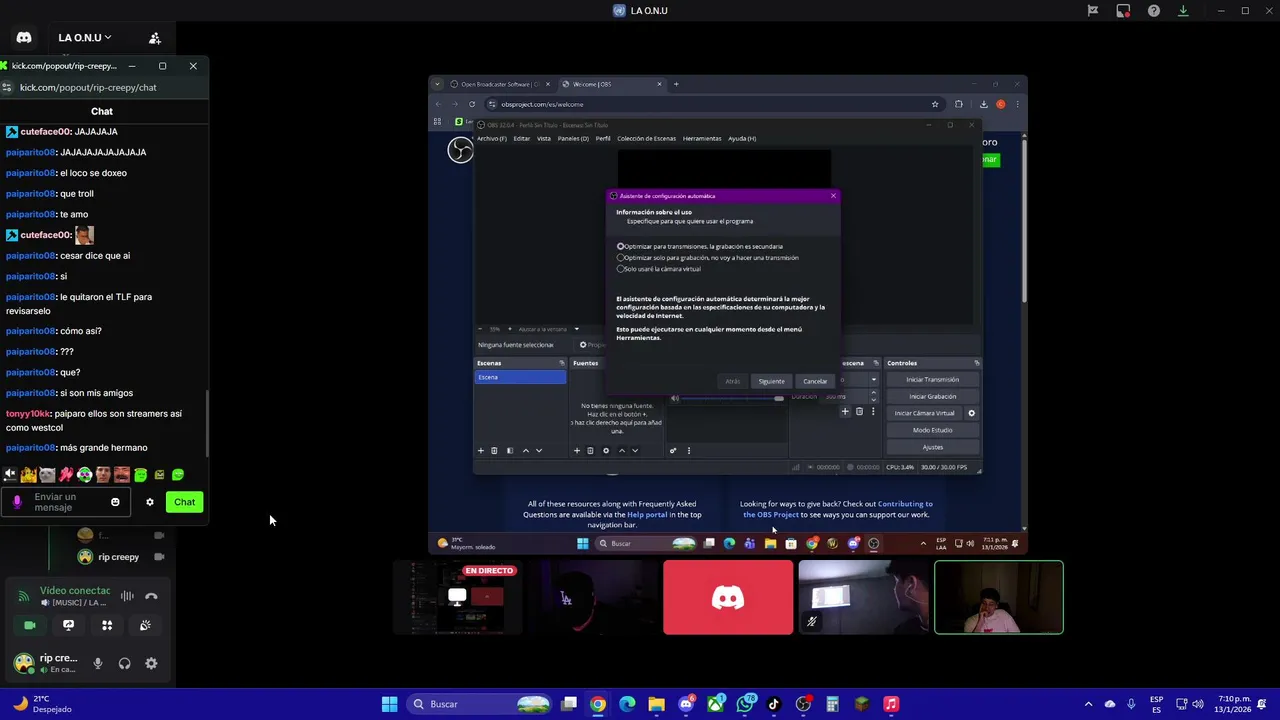Select the red Discord logo participant tile

click(x=728, y=597)
